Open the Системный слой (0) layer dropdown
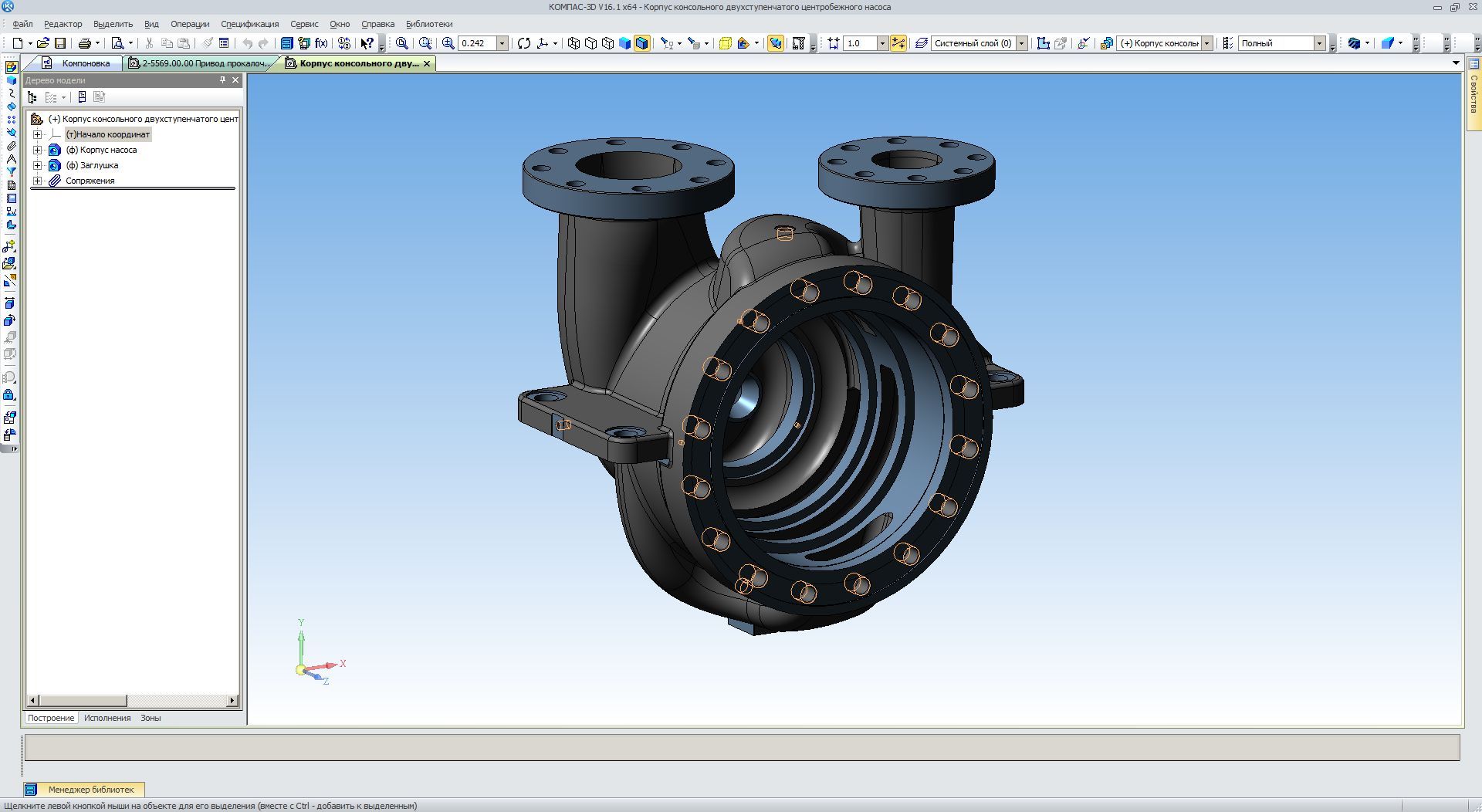This screenshot has width=1482, height=812. coord(1021,43)
